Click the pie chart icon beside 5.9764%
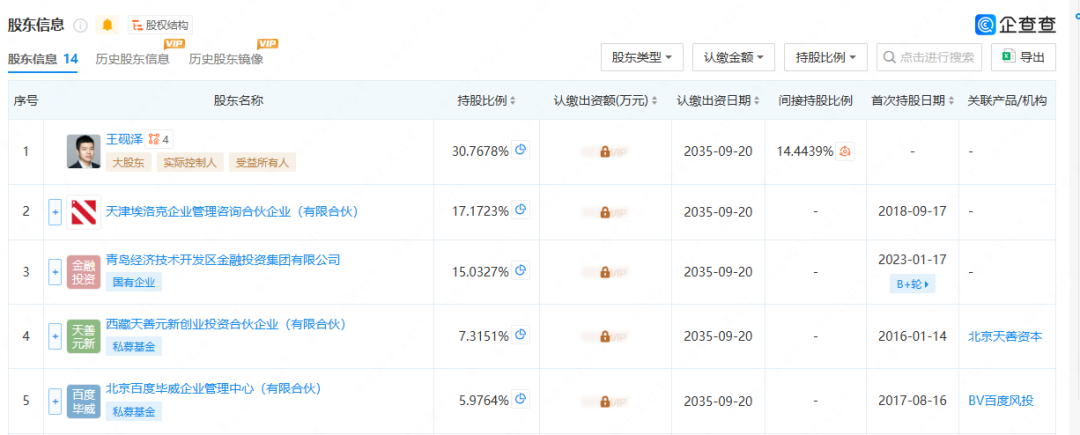Viewport: 1080px width, 435px height. 521,399
